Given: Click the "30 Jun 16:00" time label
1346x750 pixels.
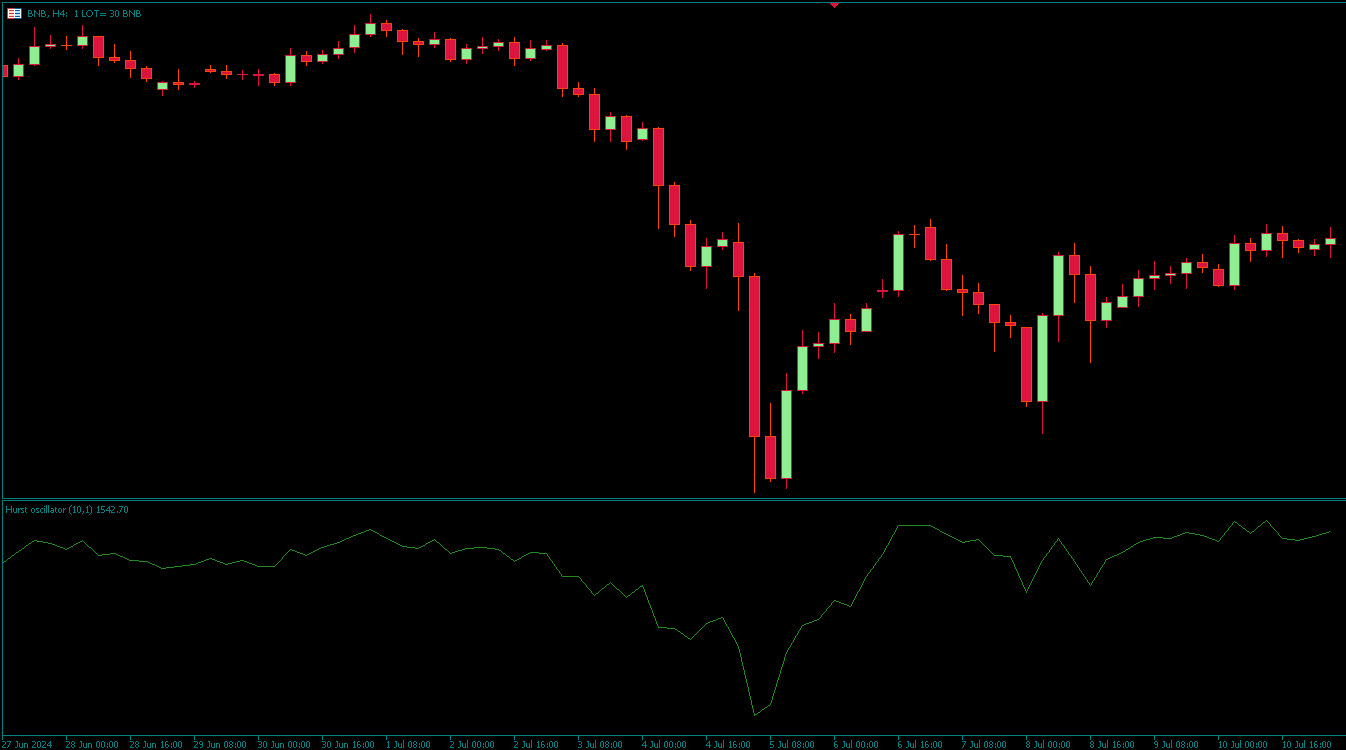Looking at the screenshot, I should point(348,744).
